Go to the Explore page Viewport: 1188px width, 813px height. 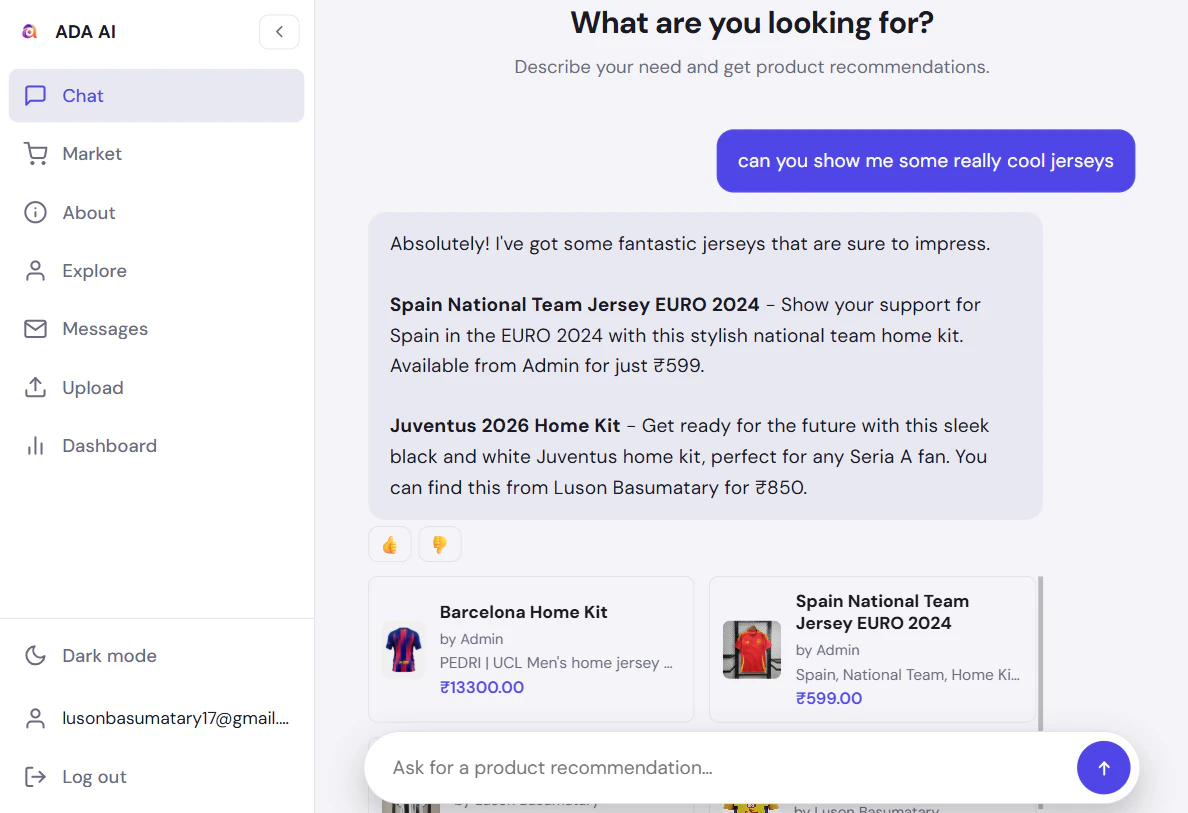(x=94, y=271)
